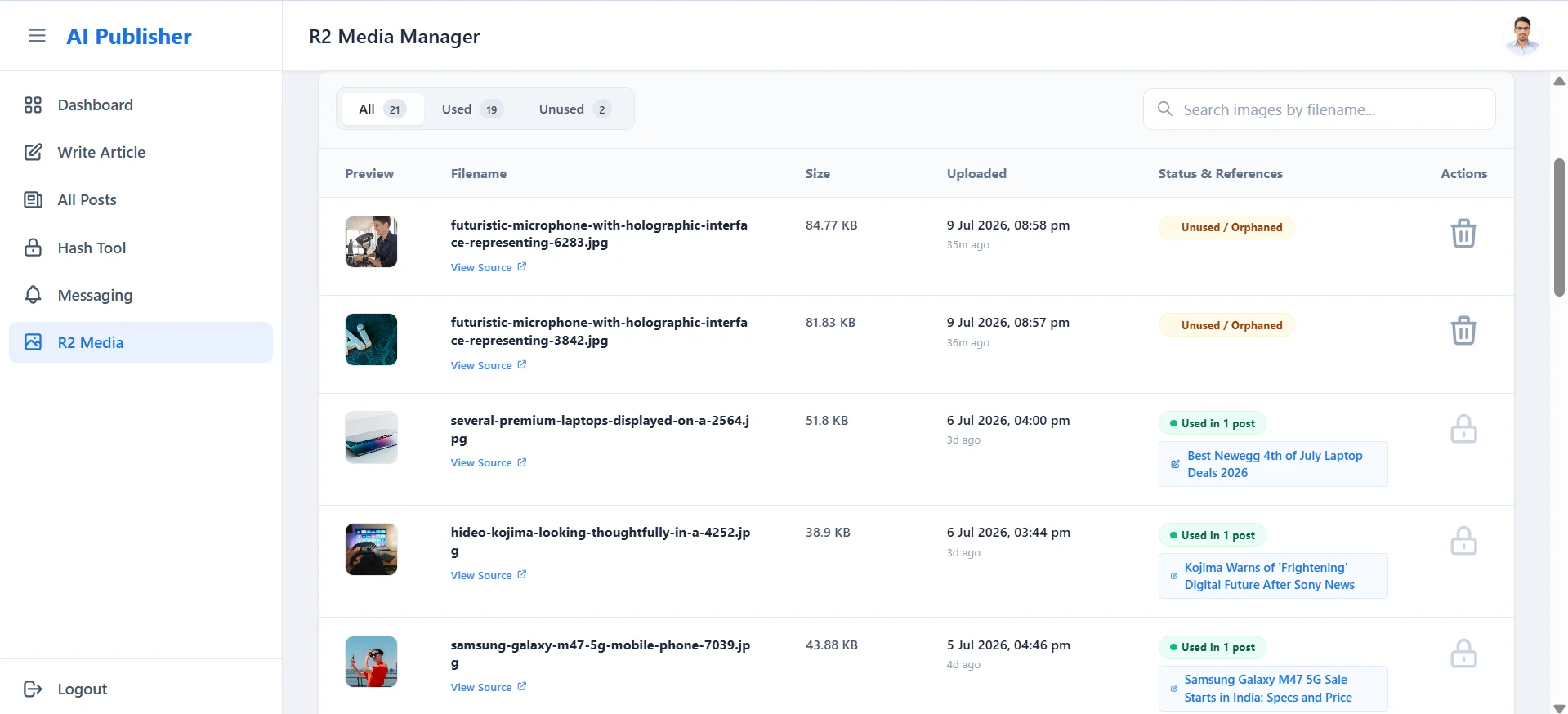Open the user profile avatar
This screenshot has width=1568, height=714.
point(1522,36)
